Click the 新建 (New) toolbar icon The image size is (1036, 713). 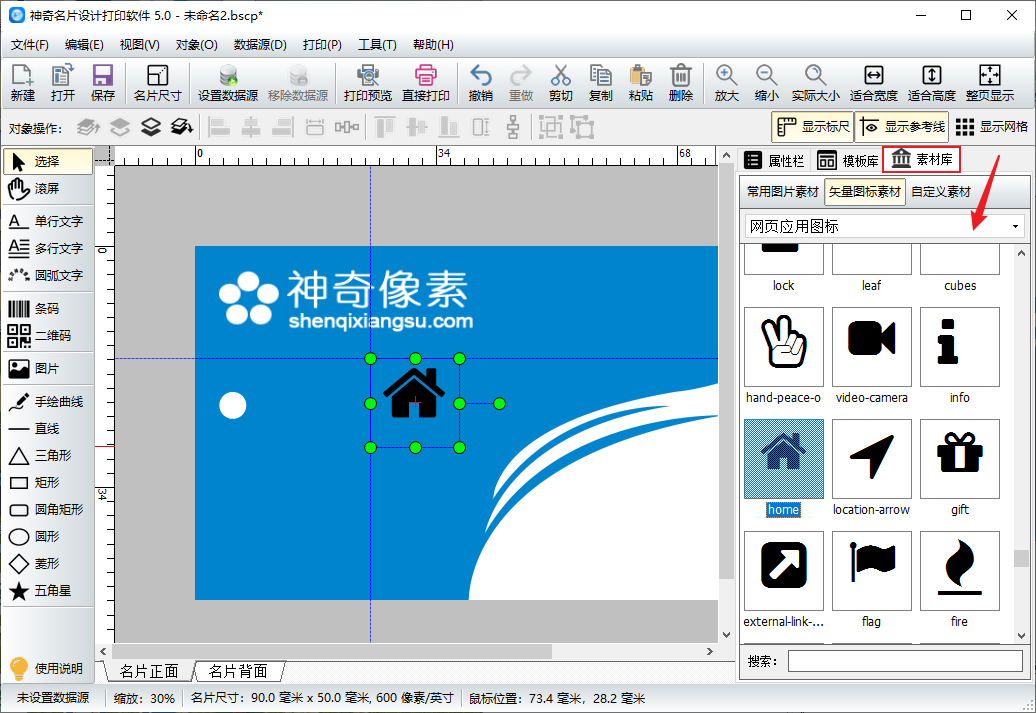(x=22, y=83)
